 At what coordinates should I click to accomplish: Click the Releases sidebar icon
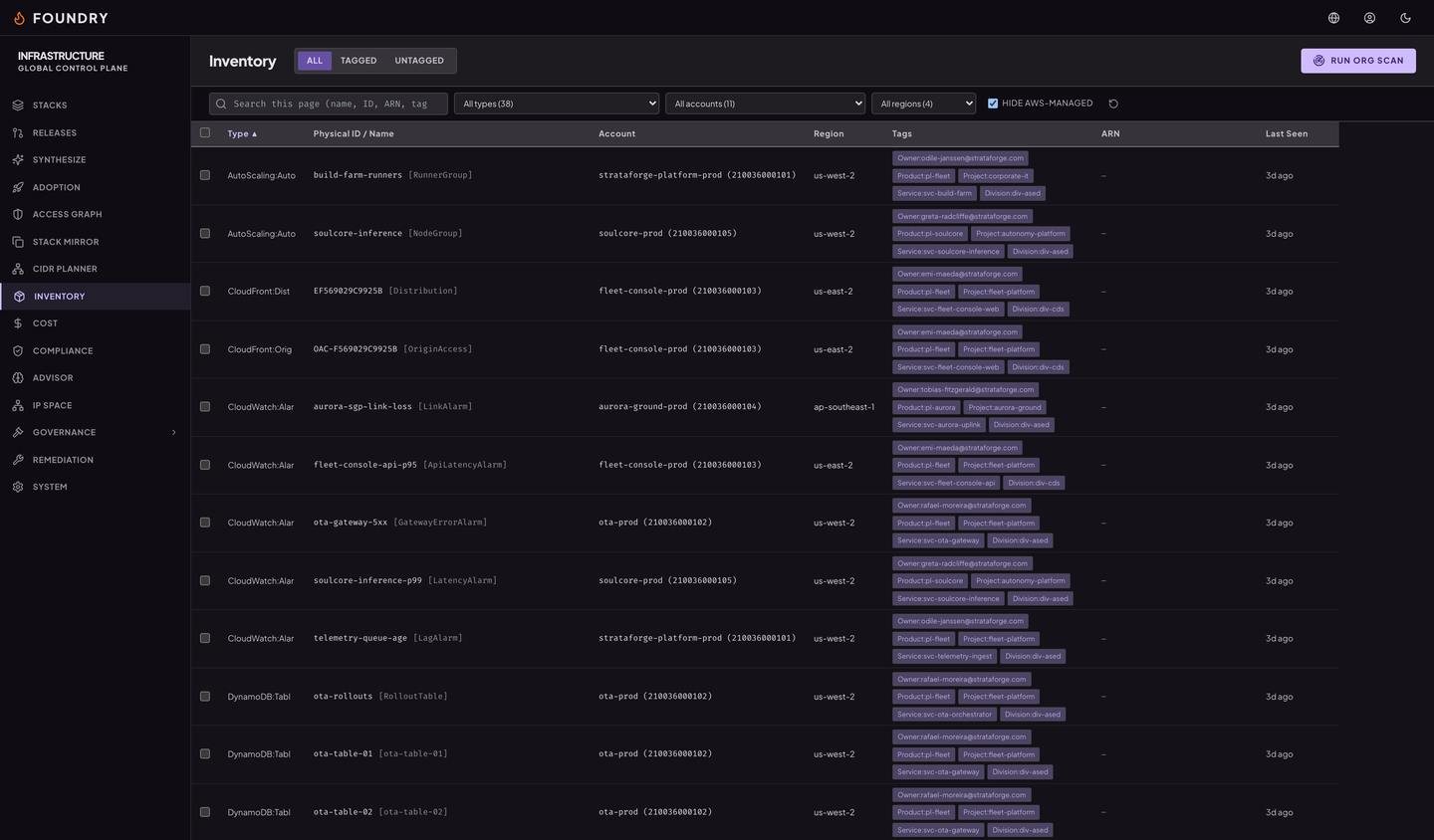click(x=18, y=132)
